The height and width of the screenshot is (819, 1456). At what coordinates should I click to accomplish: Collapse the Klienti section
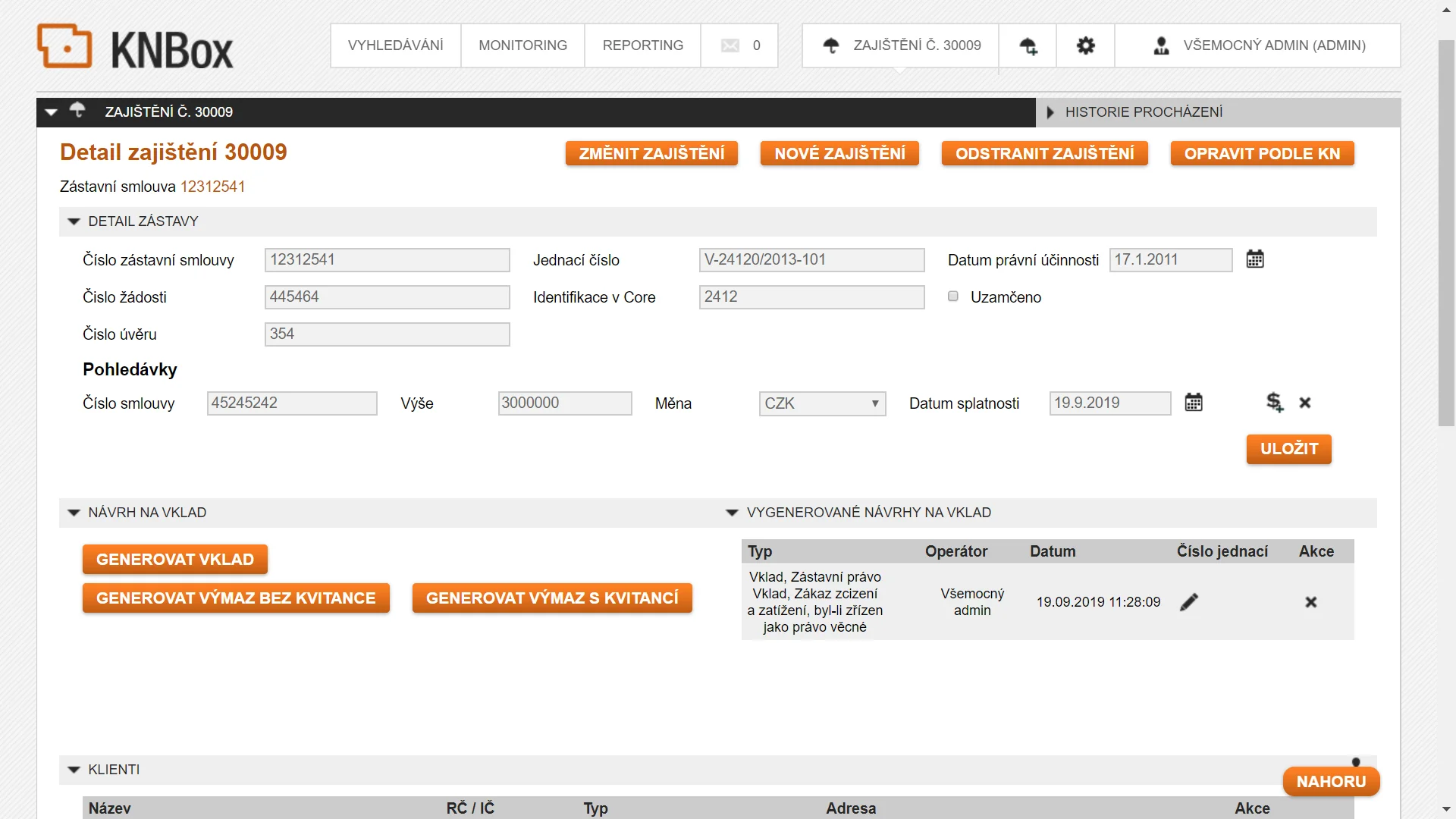(x=74, y=770)
